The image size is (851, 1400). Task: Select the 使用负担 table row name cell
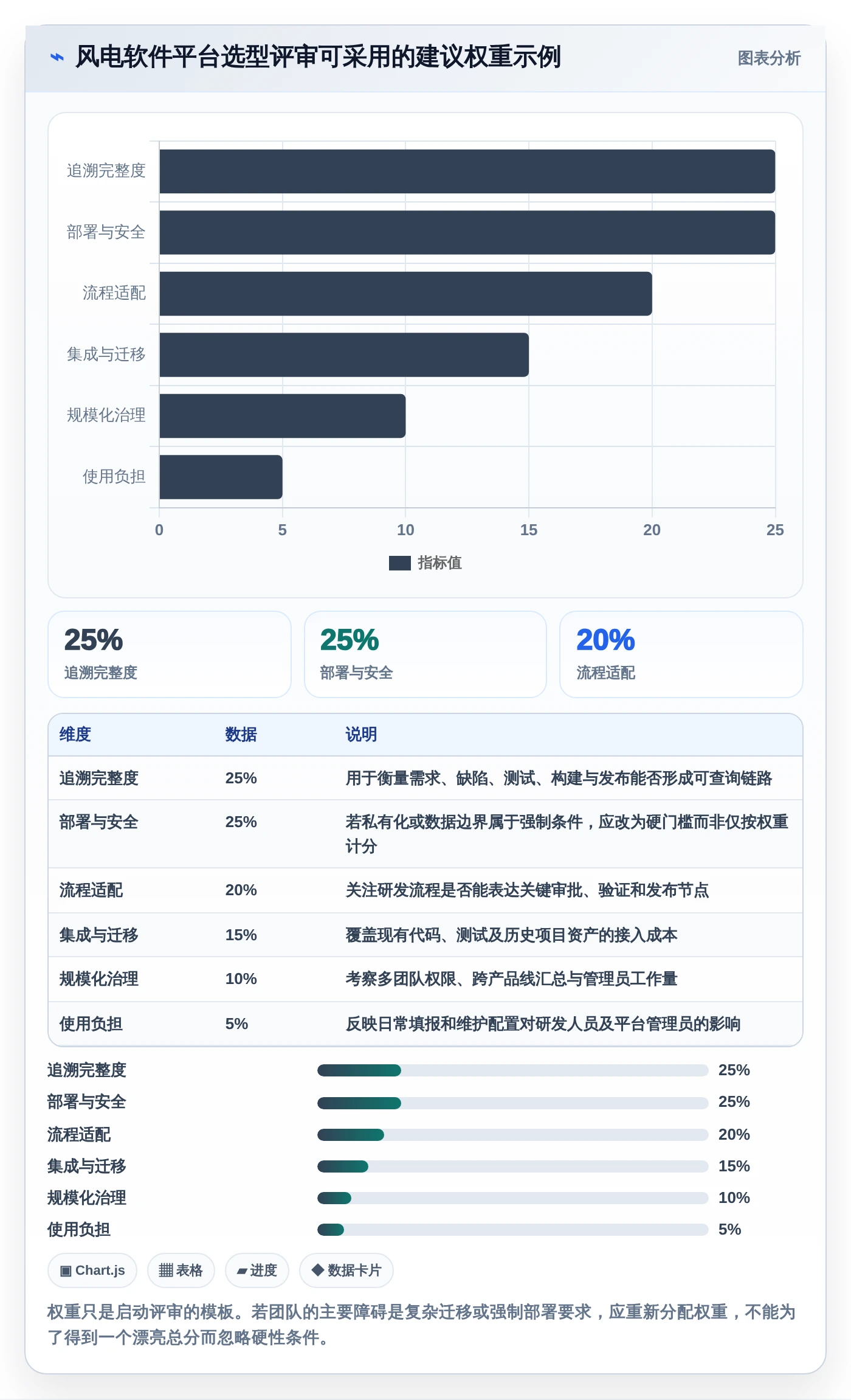point(91,1024)
